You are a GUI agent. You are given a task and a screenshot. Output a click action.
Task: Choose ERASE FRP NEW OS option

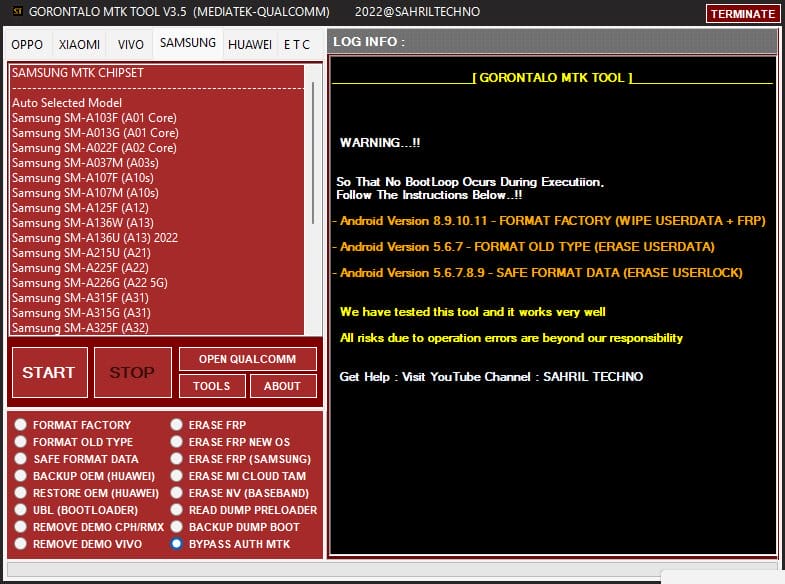pyautogui.click(x=230, y=442)
